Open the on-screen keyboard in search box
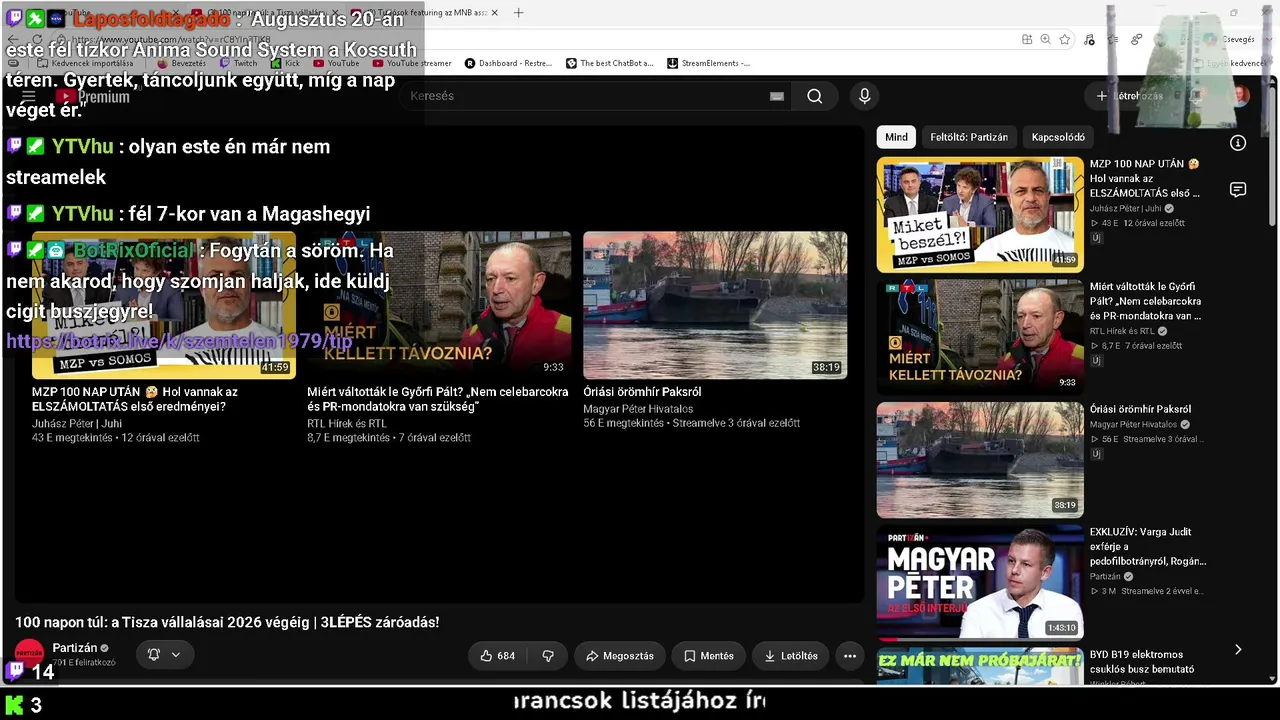The height and width of the screenshot is (720, 1280). (777, 96)
